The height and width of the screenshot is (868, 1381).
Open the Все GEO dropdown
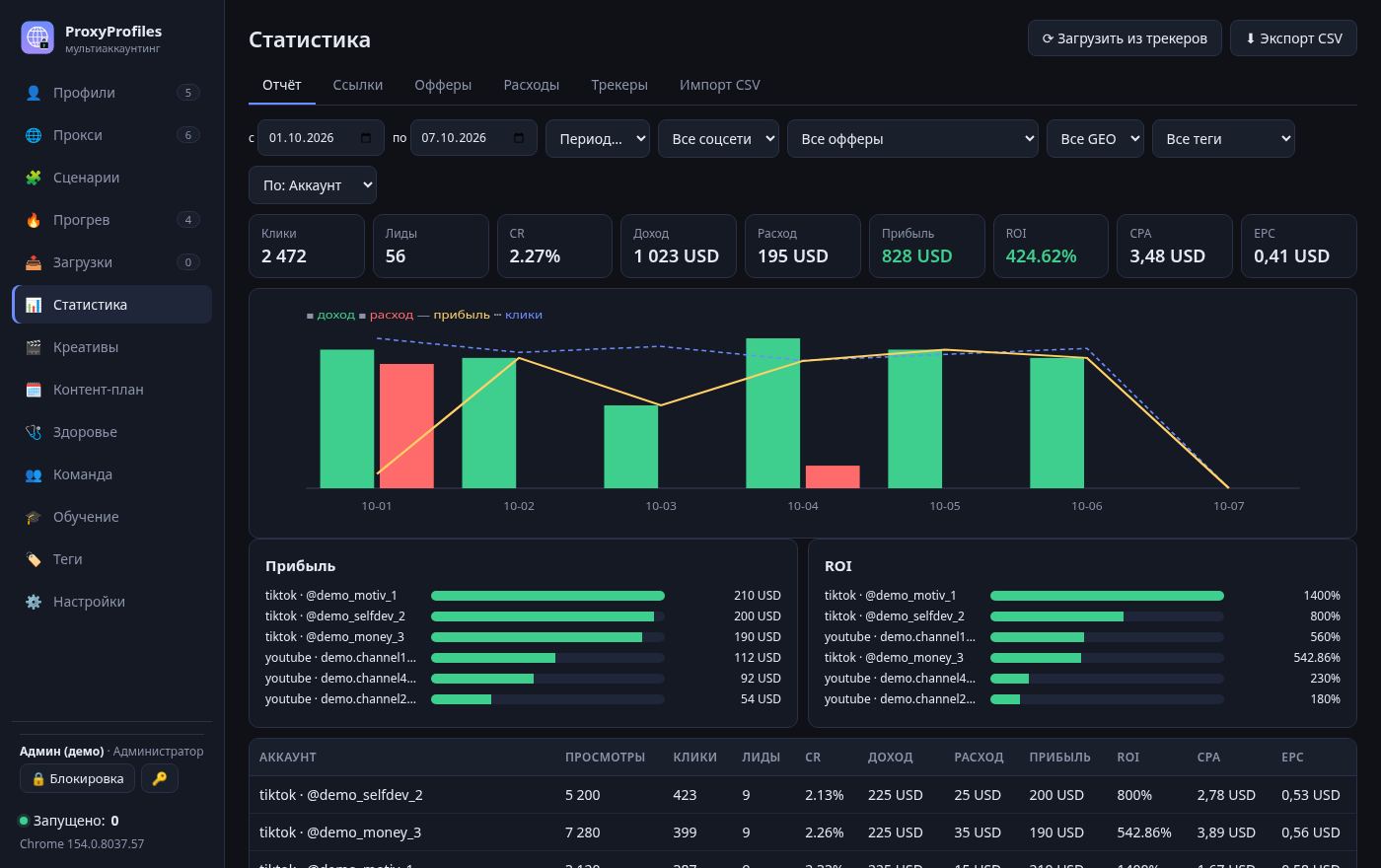pos(1095,138)
